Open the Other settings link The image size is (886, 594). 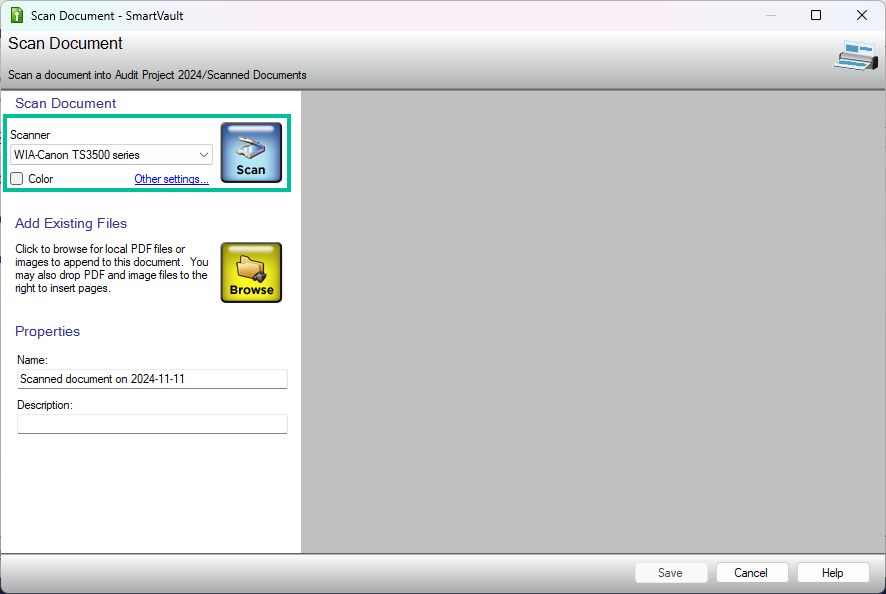(171, 179)
